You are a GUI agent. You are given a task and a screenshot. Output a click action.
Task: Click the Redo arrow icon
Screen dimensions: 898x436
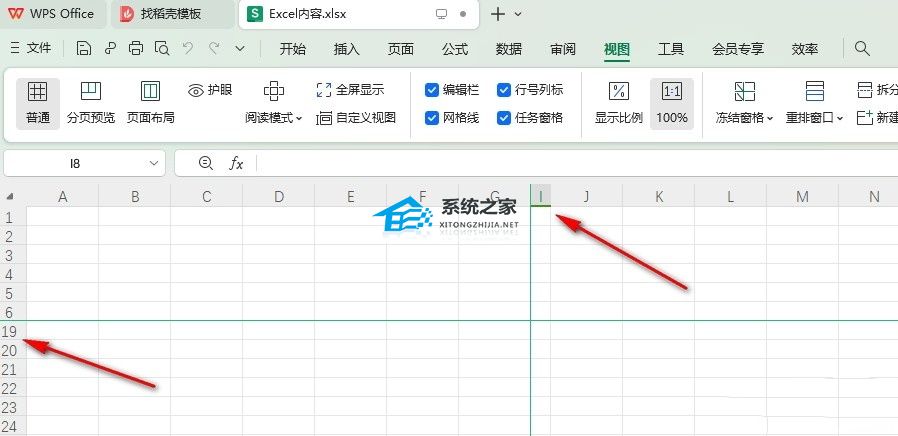(x=214, y=48)
